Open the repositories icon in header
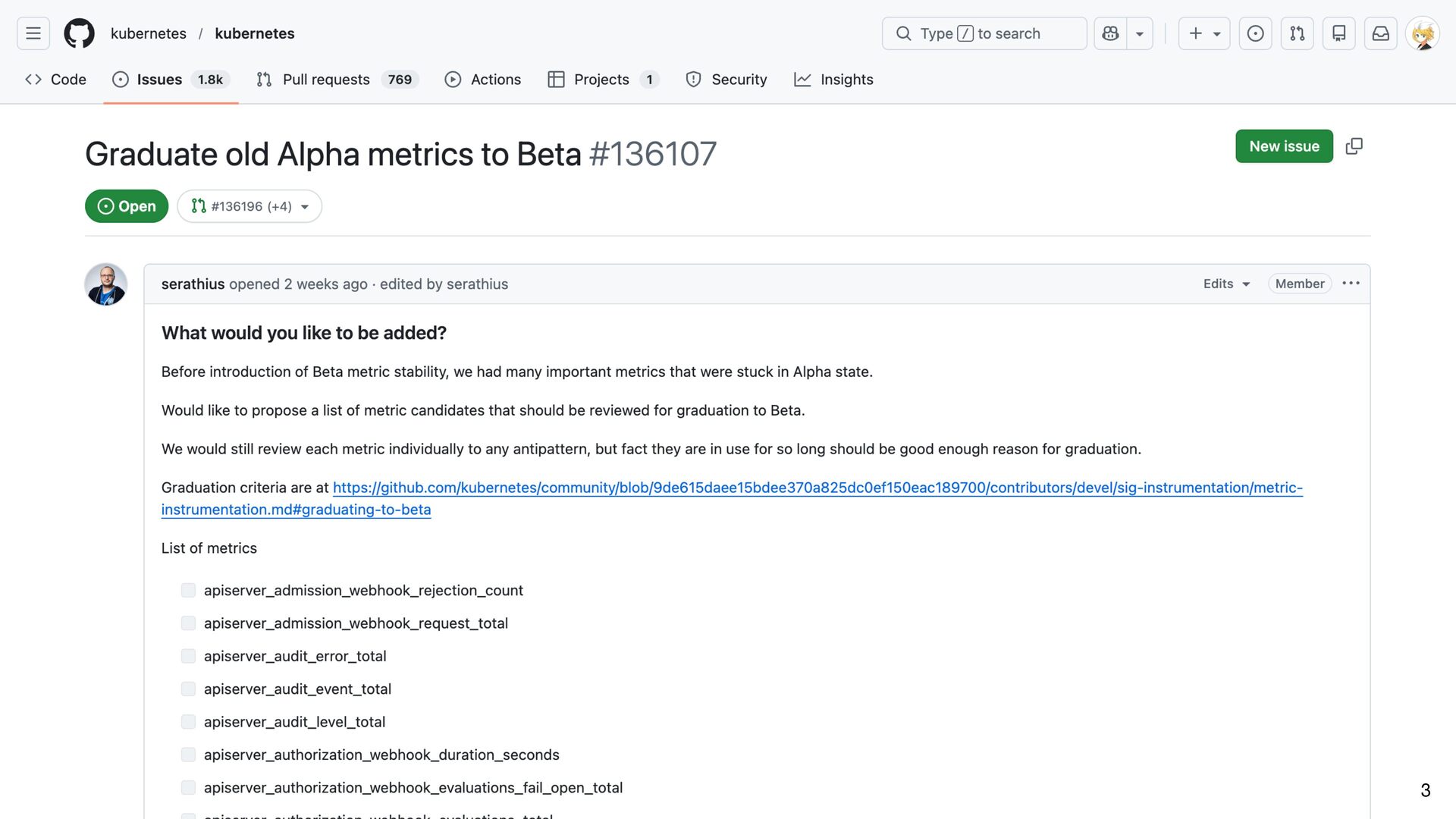 coord(1338,33)
